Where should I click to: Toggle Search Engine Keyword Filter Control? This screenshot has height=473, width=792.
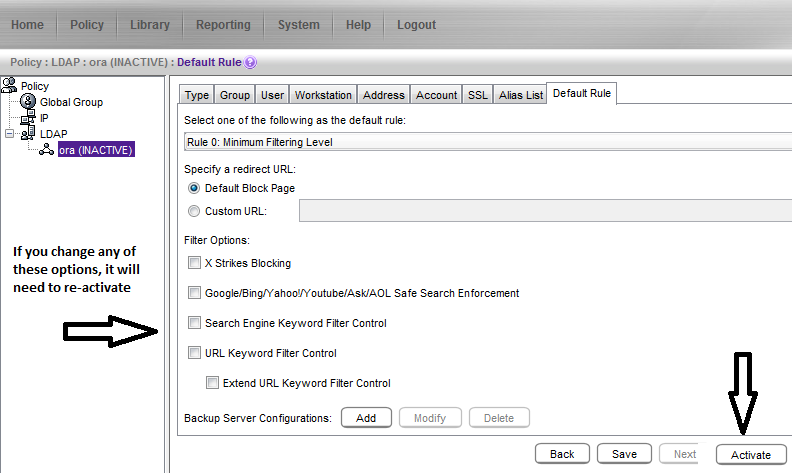(194, 323)
